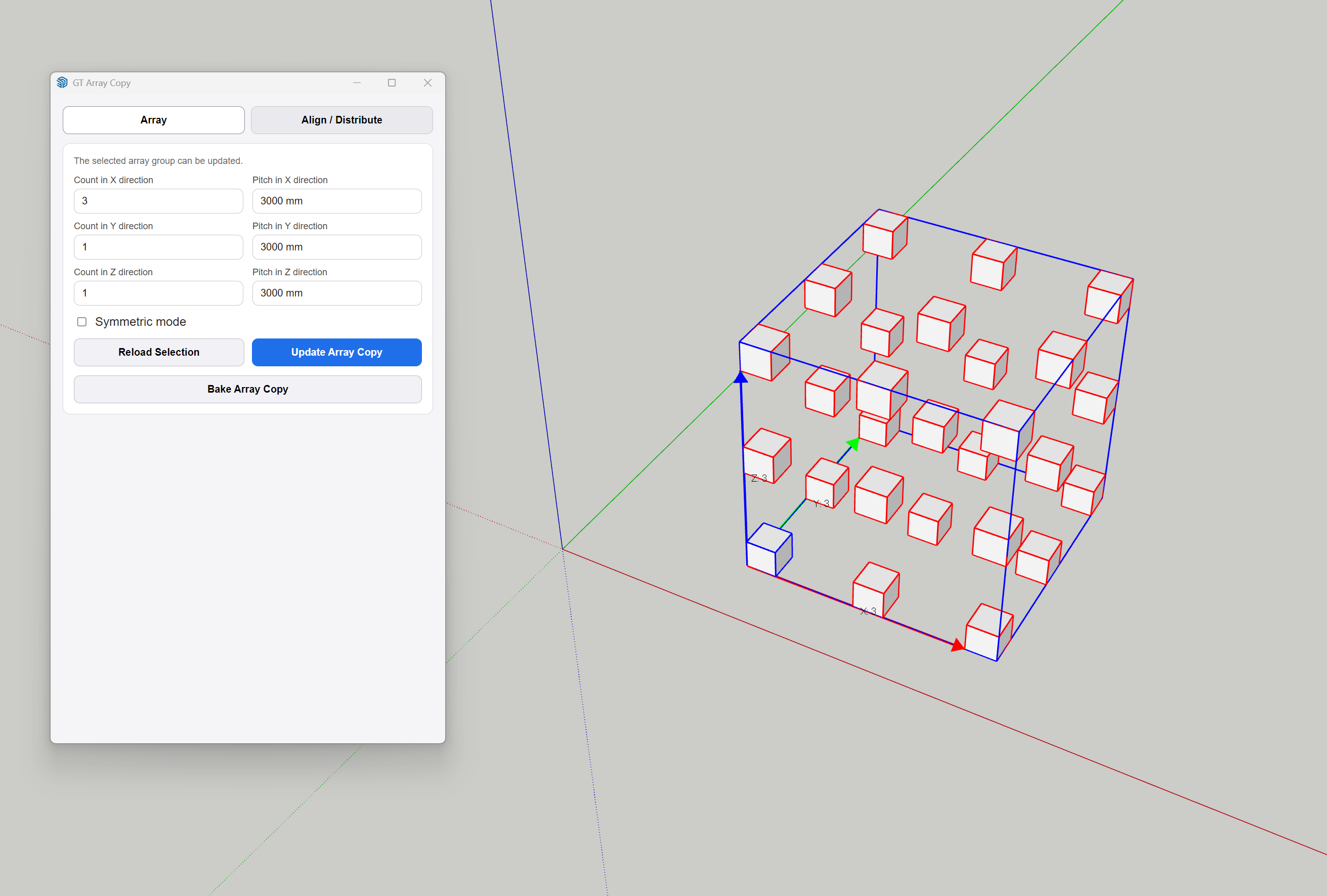Image resolution: width=1327 pixels, height=896 pixels.
Task: Click the 'Y: 3' label in the viewport
Action: tap(821, 504)
